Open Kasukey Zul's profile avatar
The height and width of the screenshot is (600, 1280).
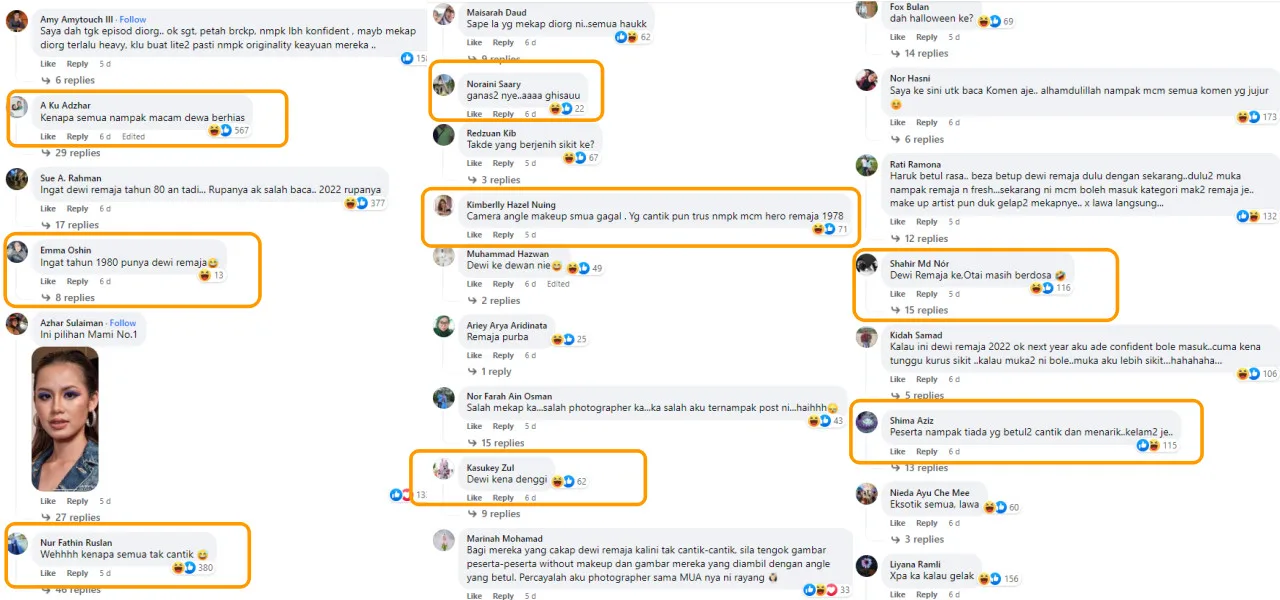443,468
